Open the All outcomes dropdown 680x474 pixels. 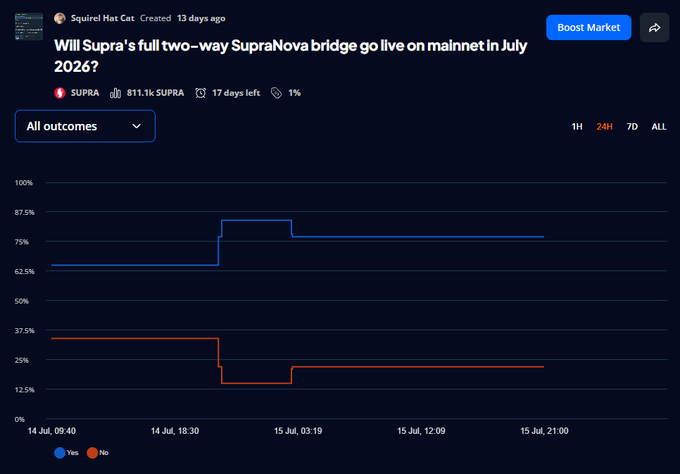click(85, 126)
